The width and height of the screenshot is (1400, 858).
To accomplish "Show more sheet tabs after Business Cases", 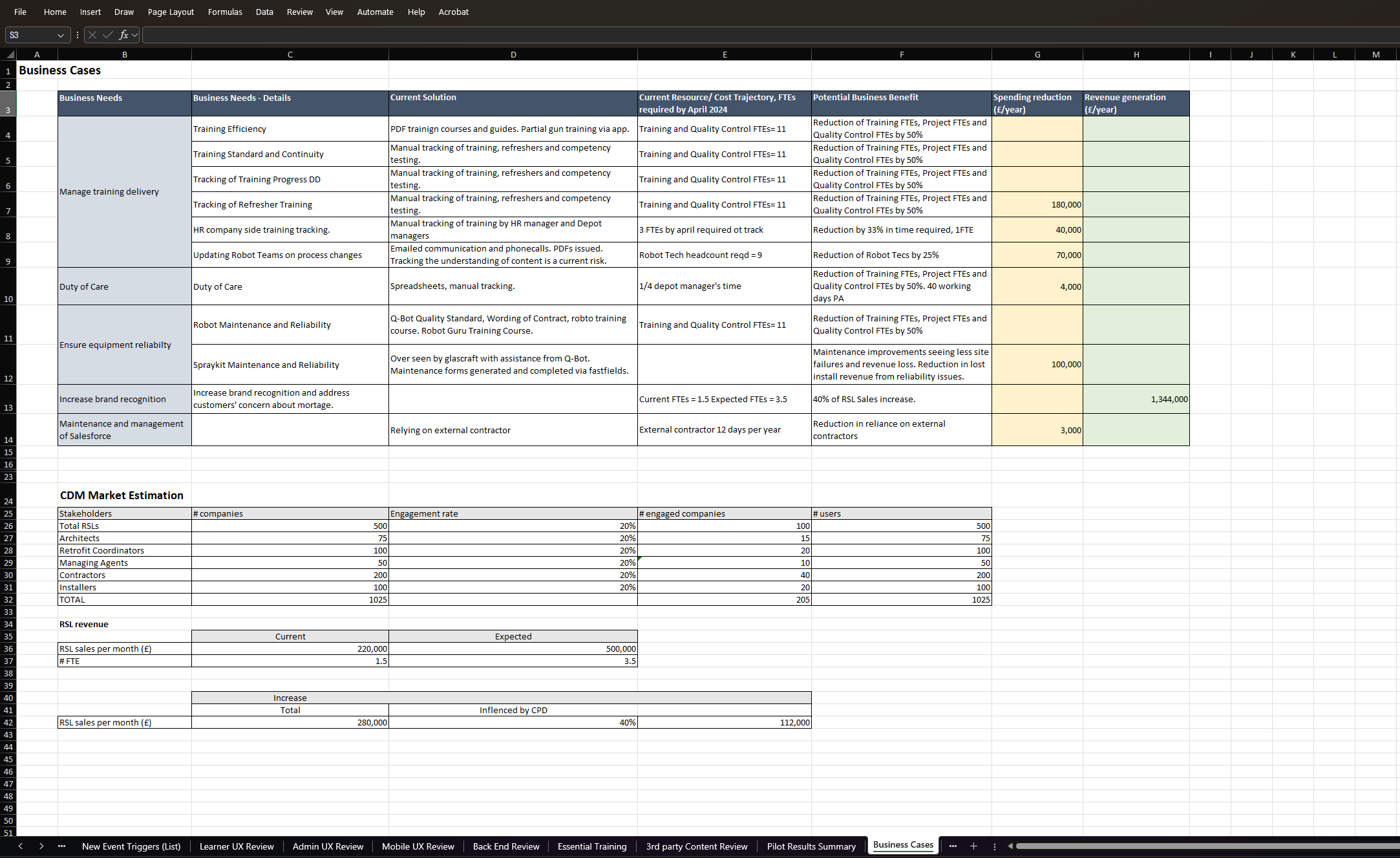I will pos(952,846).
